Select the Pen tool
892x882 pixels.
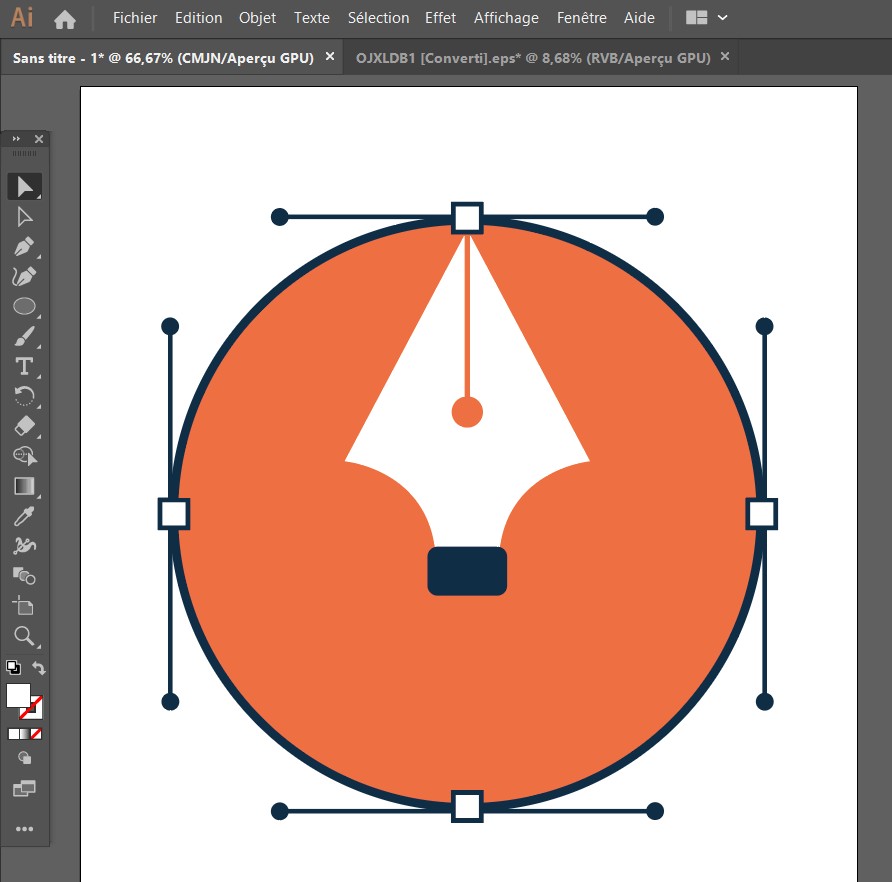(25, 246)
